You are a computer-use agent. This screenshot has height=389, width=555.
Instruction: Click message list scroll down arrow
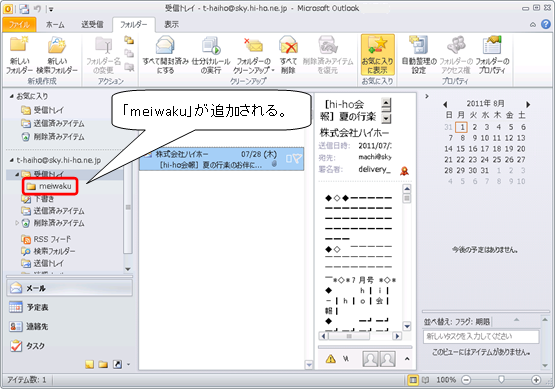click(309, 365)
